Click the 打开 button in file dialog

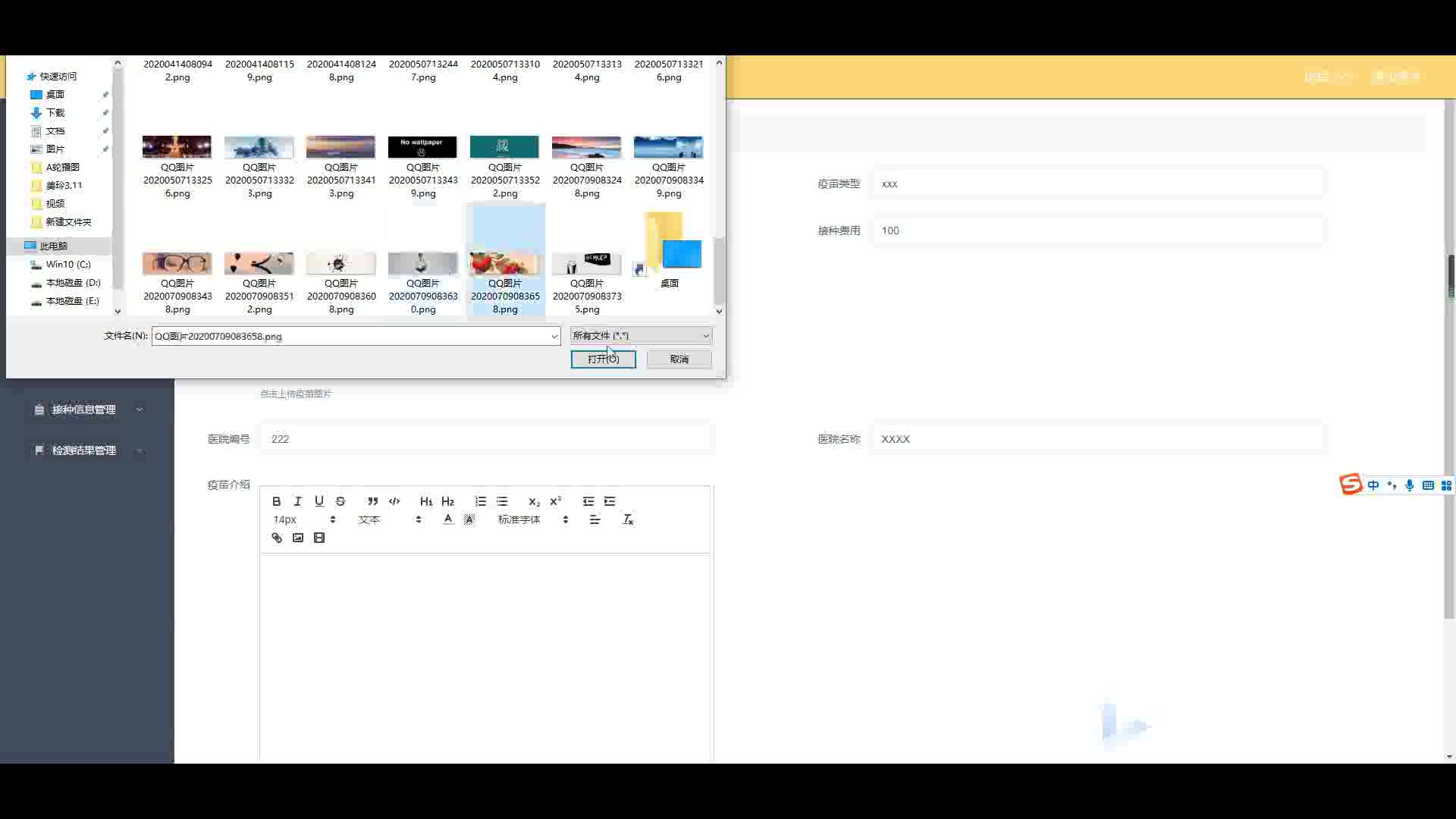(x=603, y=359)
